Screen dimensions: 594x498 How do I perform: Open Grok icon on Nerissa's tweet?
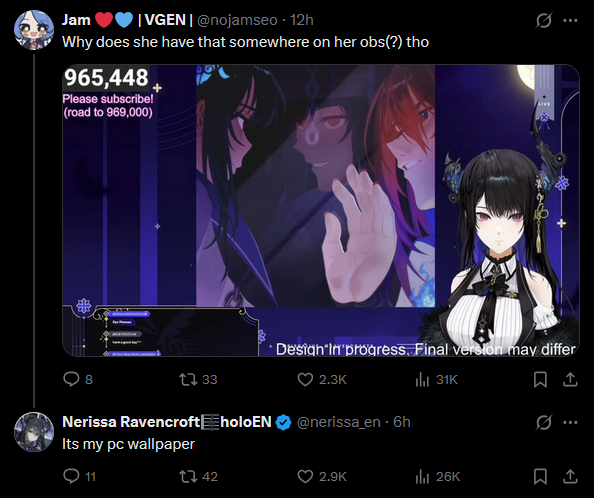[544, 422]
